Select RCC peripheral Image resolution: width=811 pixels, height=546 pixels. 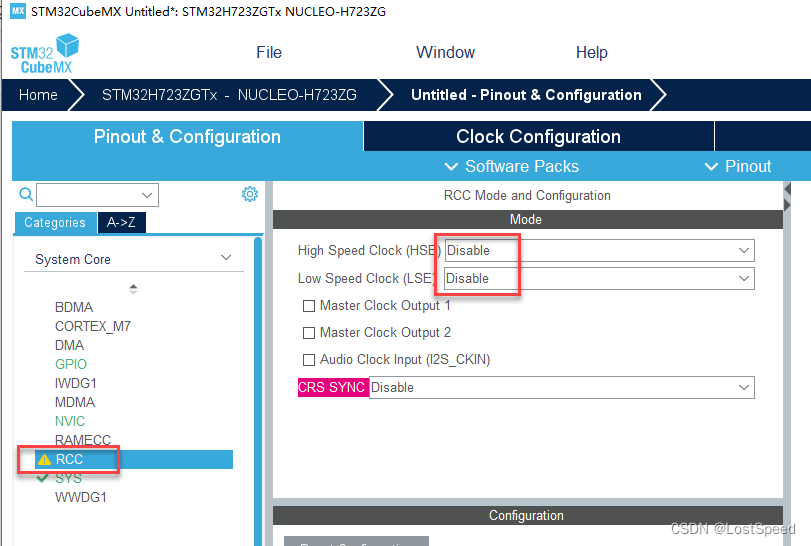coord(133,459)
